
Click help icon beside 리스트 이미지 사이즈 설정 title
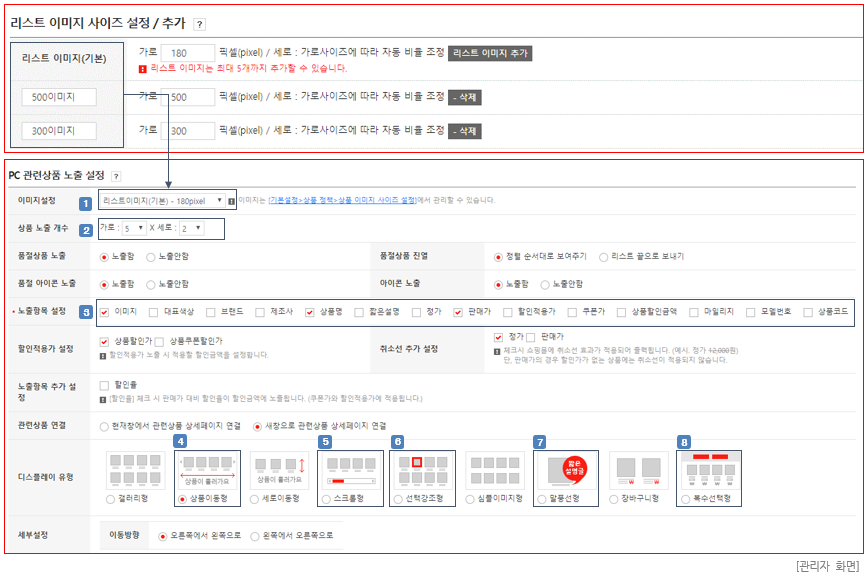click(199, 24)
